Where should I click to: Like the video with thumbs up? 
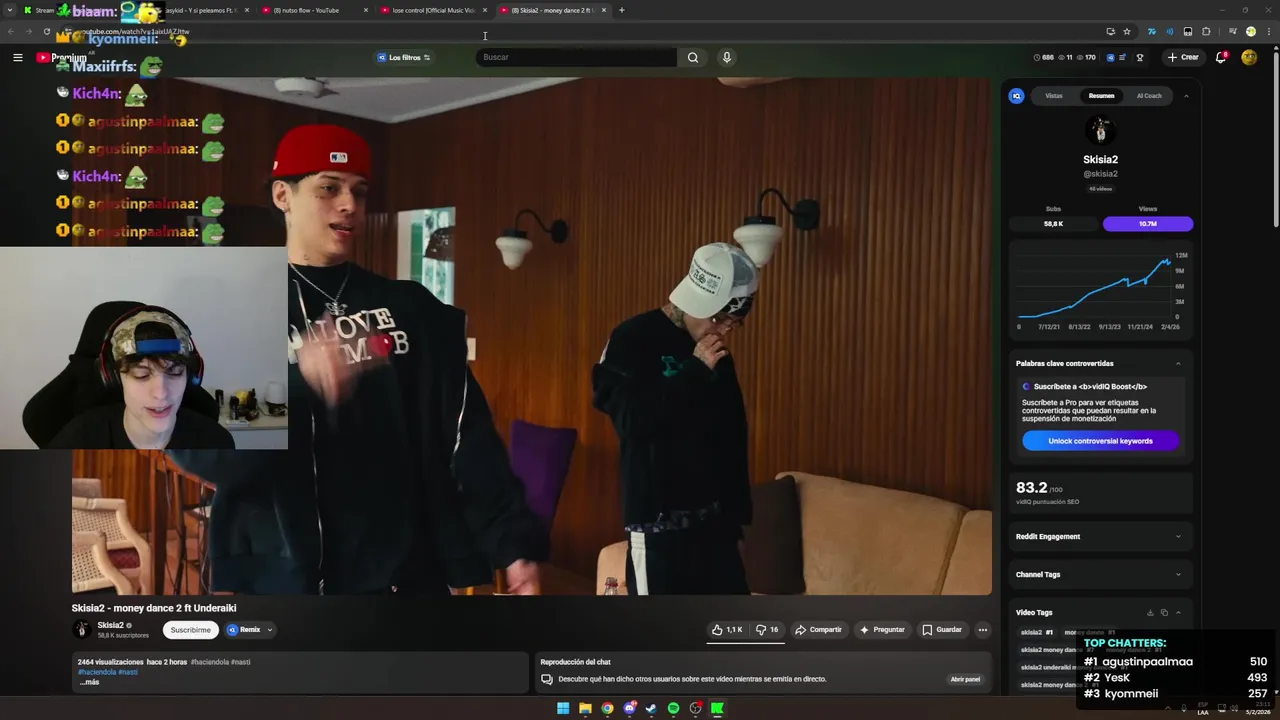727,630
